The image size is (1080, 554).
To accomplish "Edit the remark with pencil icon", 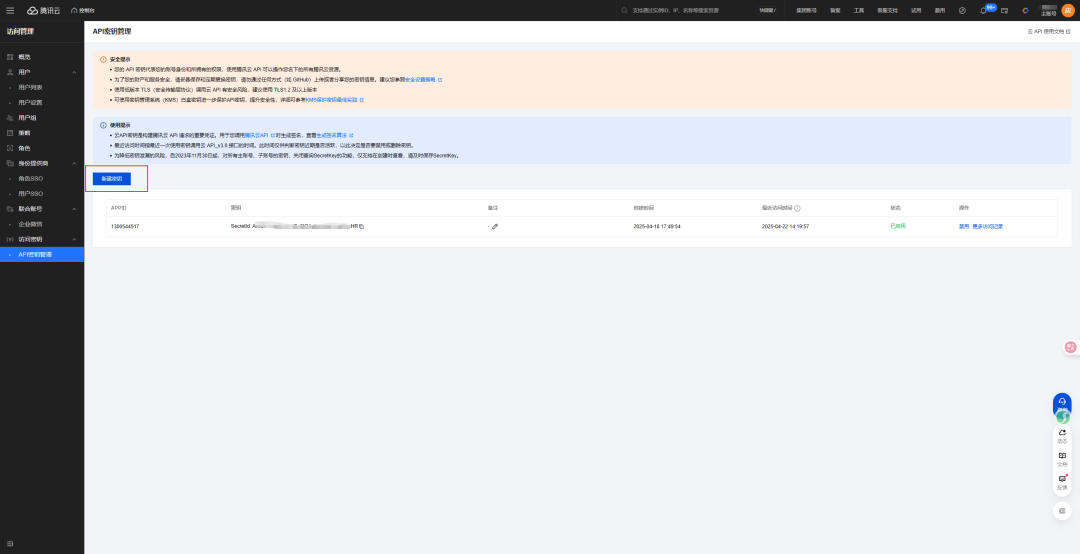I will [x=495, y=226].
